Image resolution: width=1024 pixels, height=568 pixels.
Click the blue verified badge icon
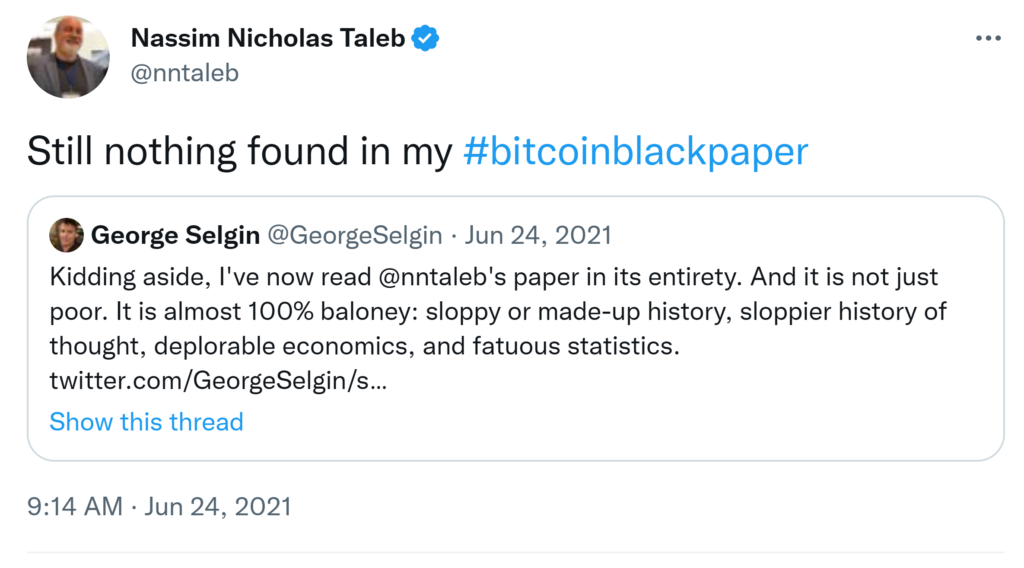tap(426, 39)
